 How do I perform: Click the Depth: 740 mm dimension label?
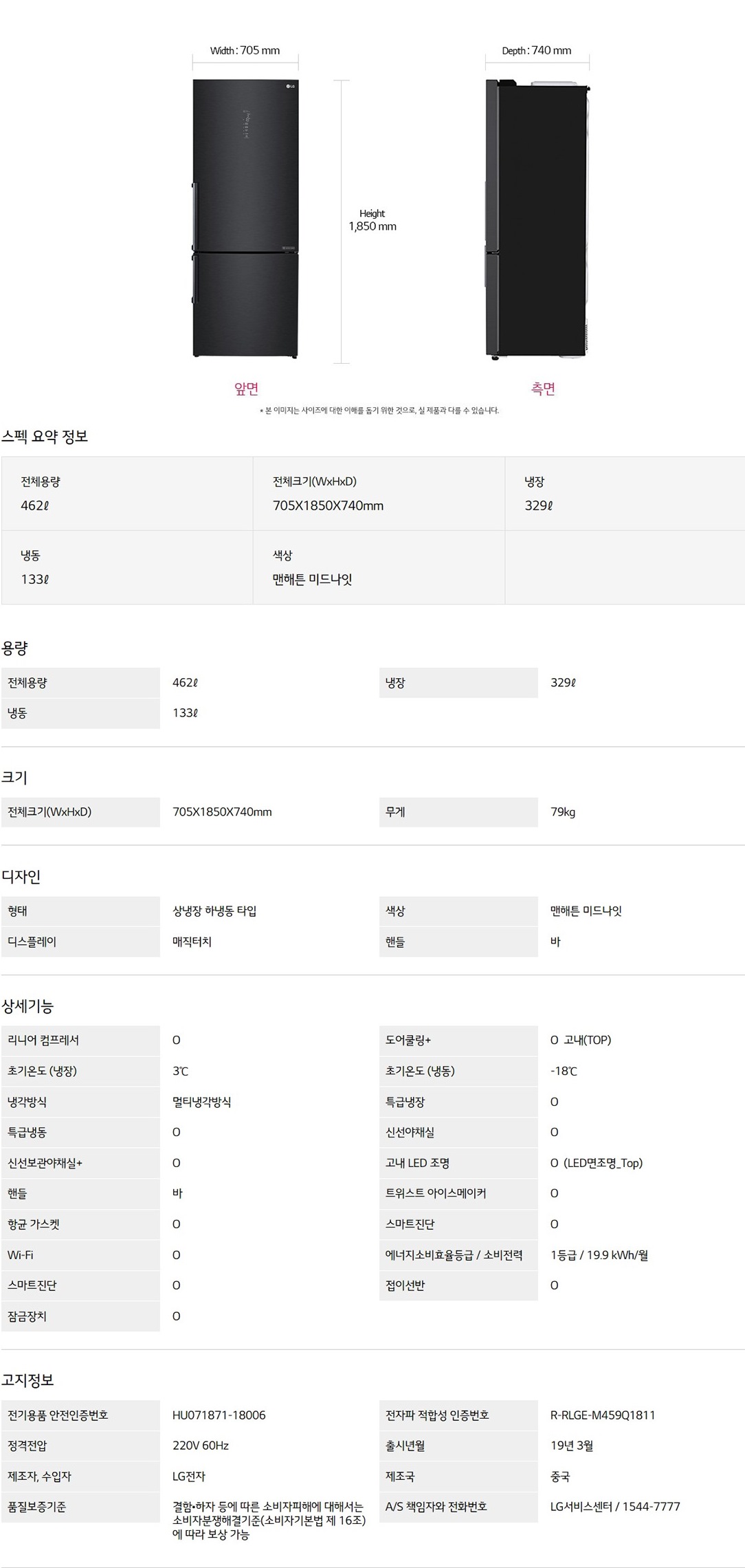click(x=536, y=50)
